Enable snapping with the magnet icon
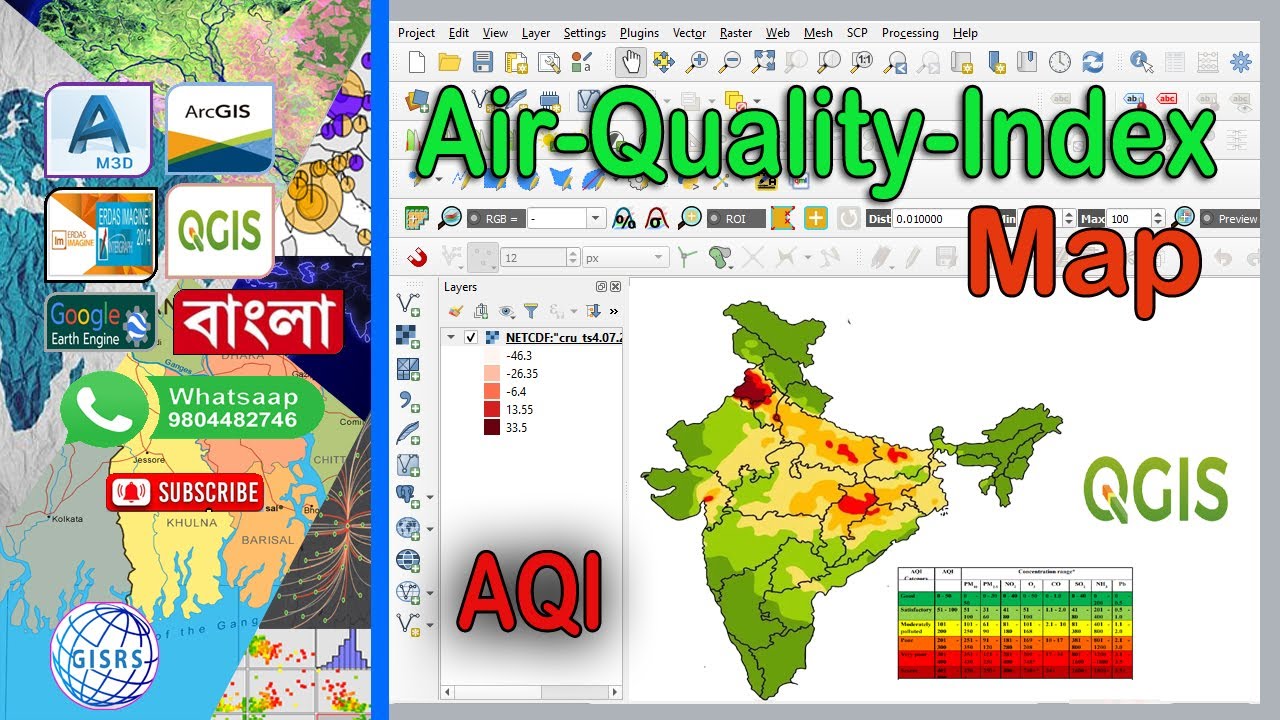This screenshot has height=720, width=1280. click(x=419, y=257)
